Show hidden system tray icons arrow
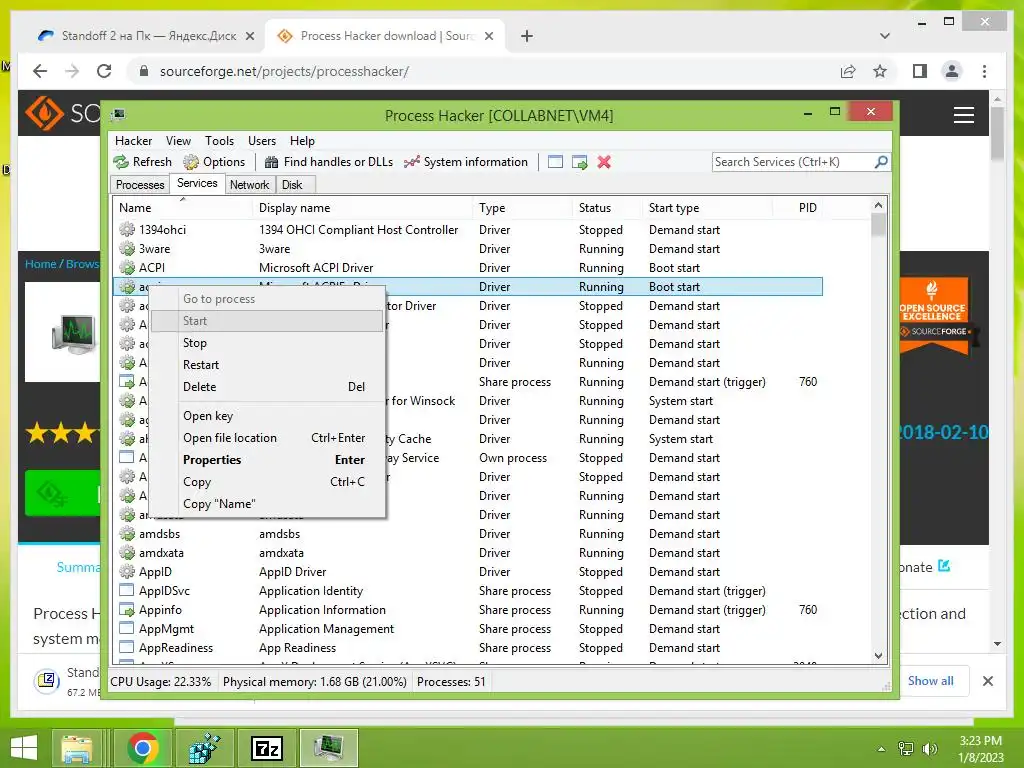 point(881,749)
